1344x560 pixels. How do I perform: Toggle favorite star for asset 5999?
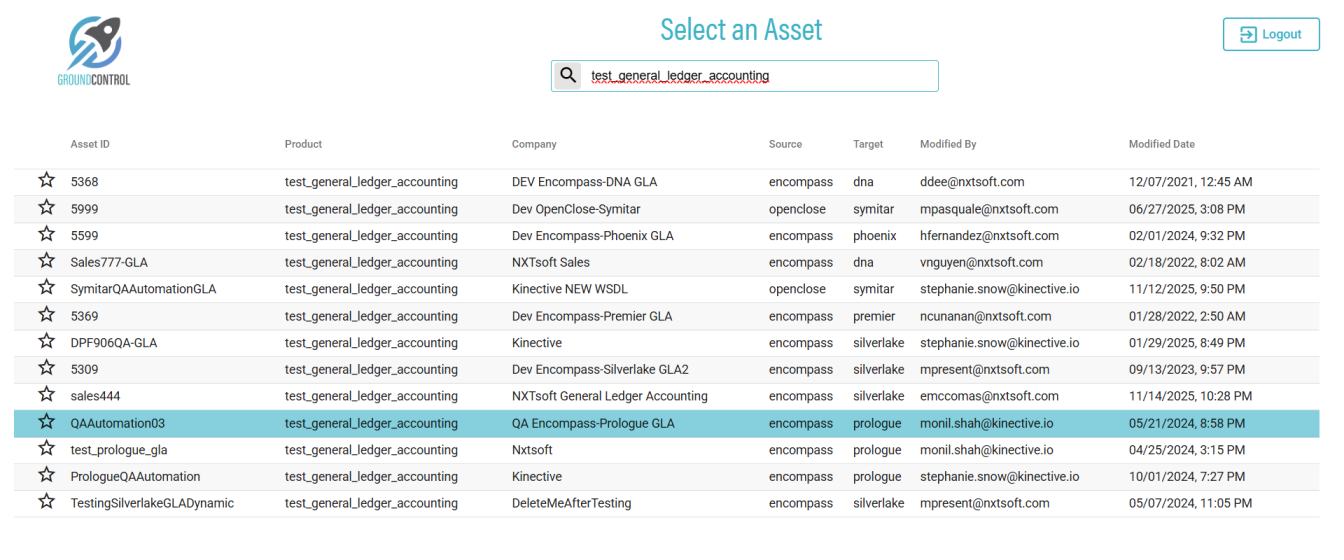coord(46,208)
